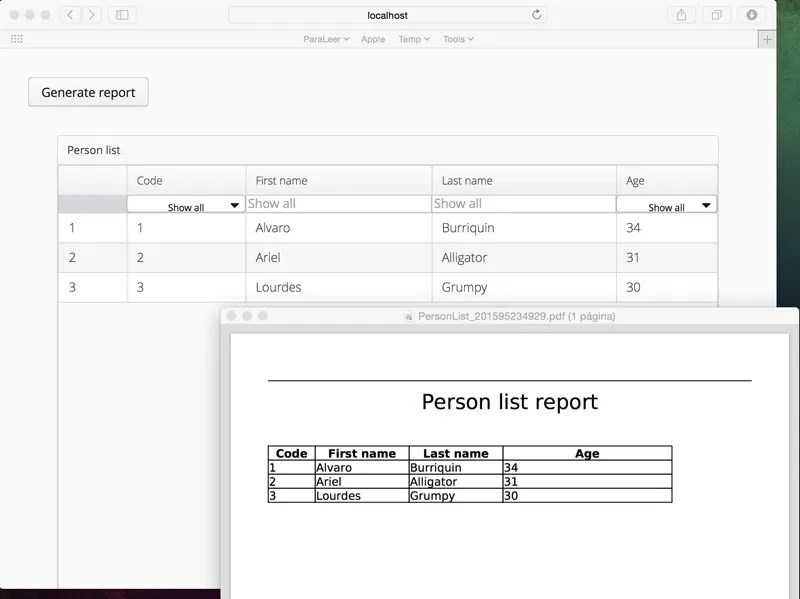This screenshot has width=800, height=599.
Task: Open the Share menu in the toolbar
Action: pyautogui.click(x=683, y=15)
